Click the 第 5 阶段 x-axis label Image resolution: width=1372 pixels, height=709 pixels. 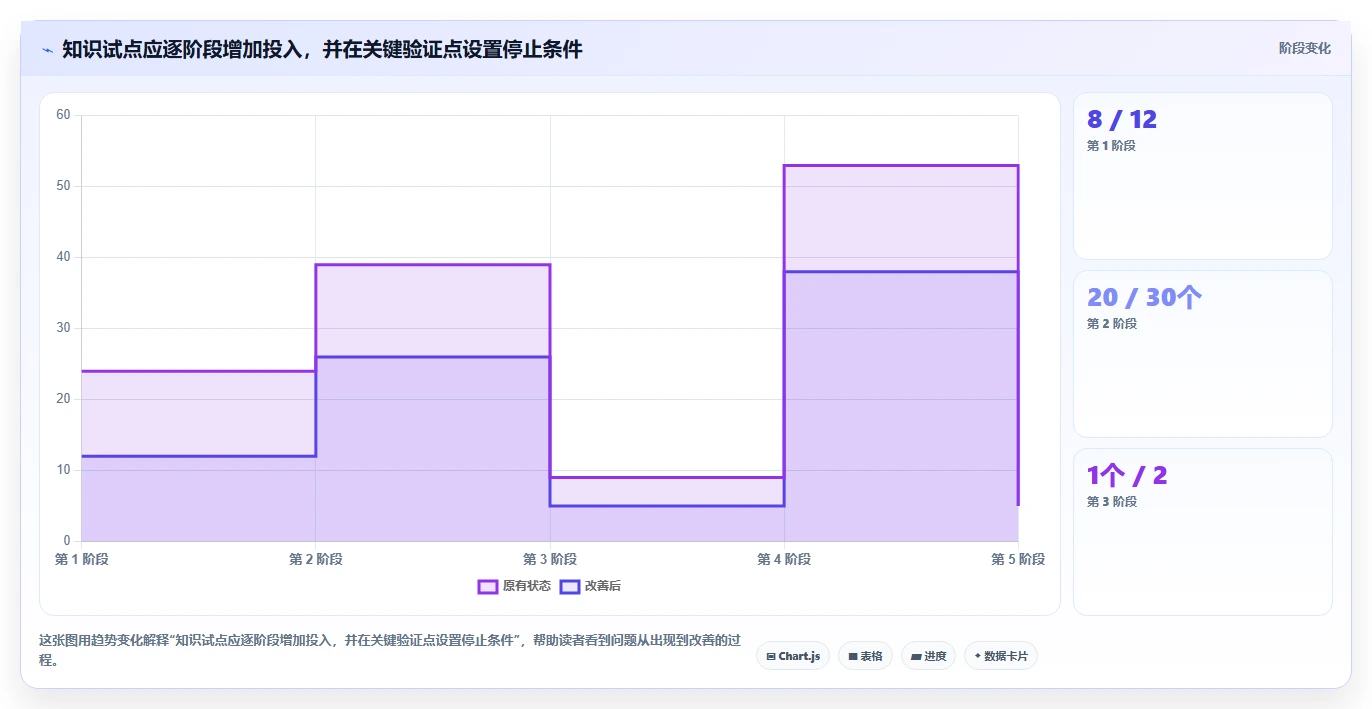click(x=1018, y=559)
